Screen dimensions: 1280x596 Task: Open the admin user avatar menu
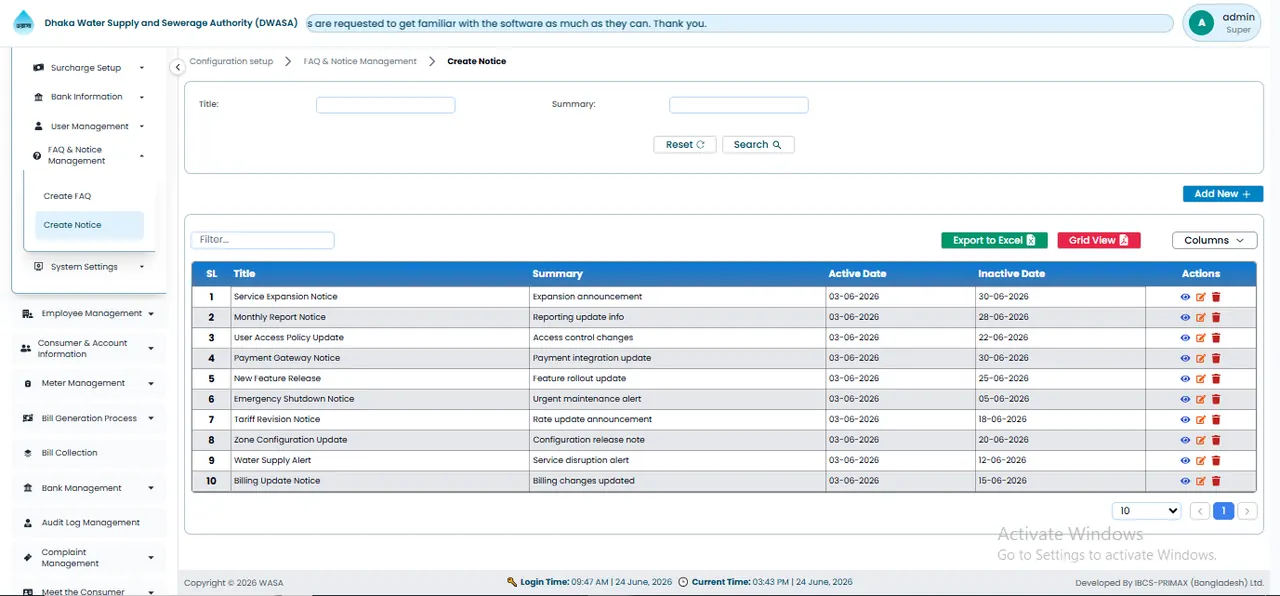[x=1201, y=22]
